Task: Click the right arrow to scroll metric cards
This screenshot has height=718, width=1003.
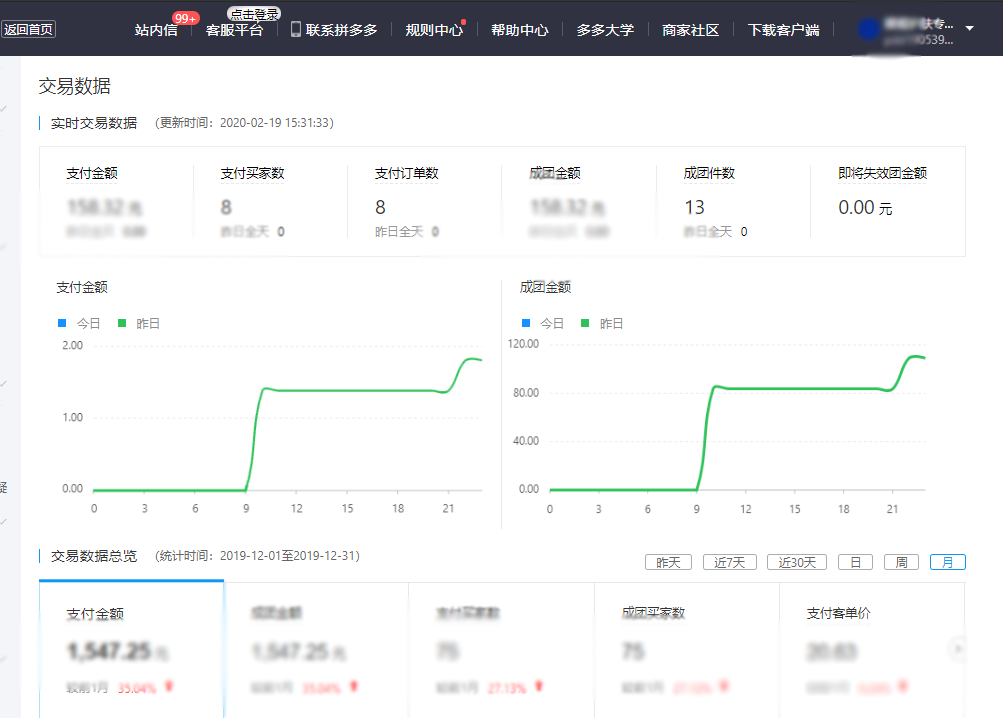Action: pyautogui.click(x=958, y=649)
